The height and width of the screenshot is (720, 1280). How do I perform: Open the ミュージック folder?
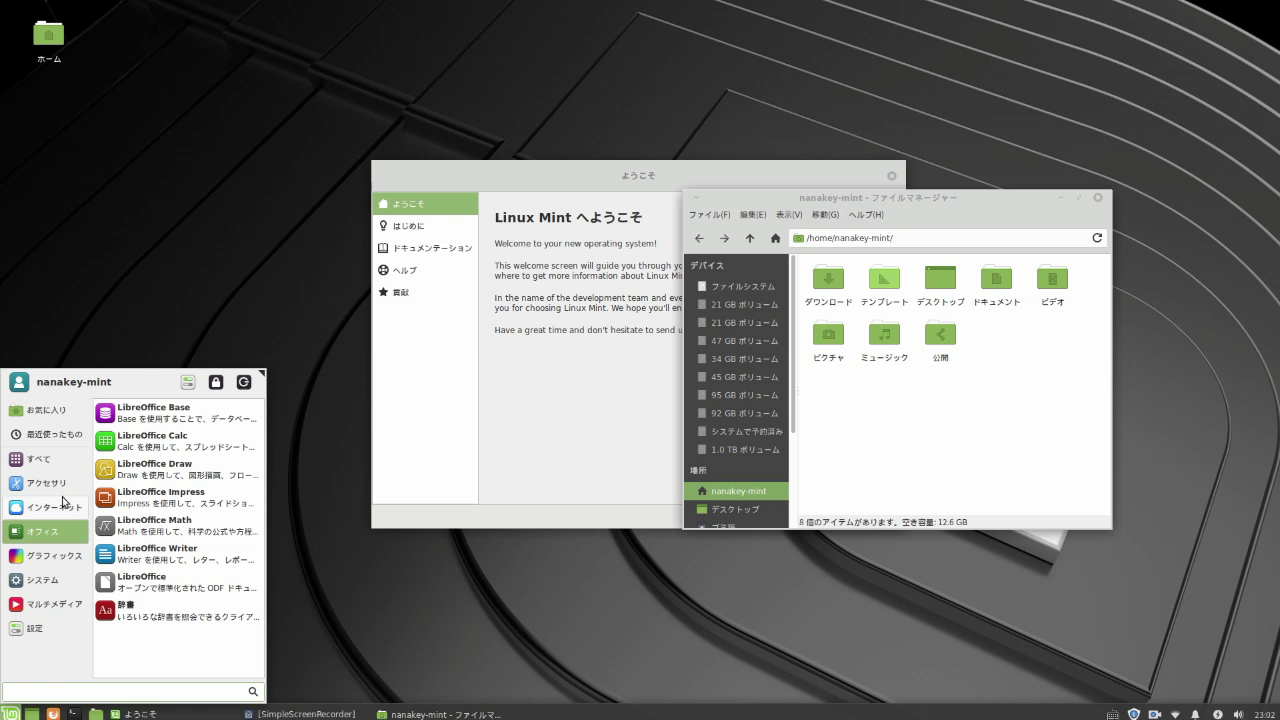884,342
